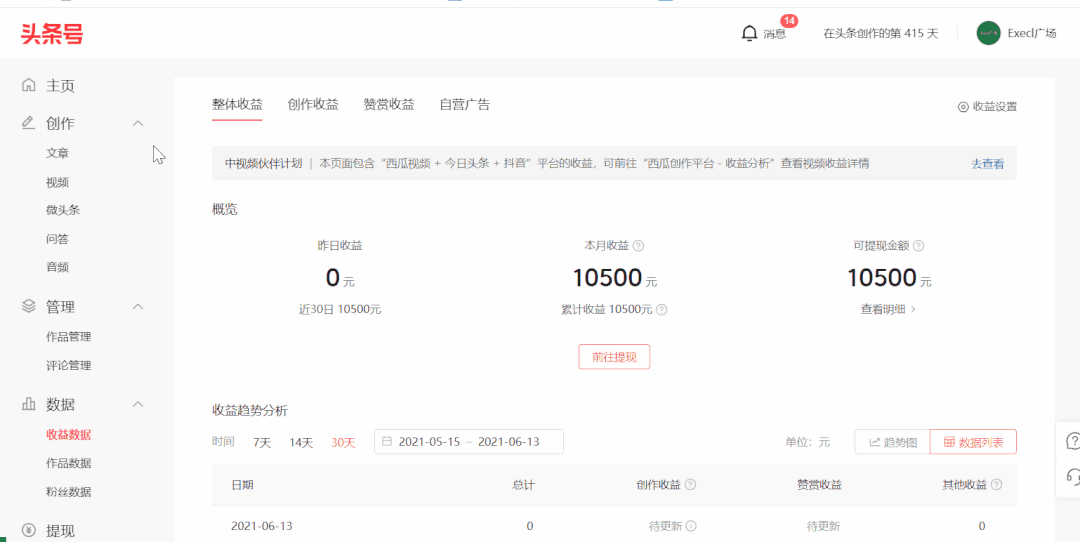Click the 创作 pencil icon
Viewport: 1080px width, 542px height.
(28, 123)
